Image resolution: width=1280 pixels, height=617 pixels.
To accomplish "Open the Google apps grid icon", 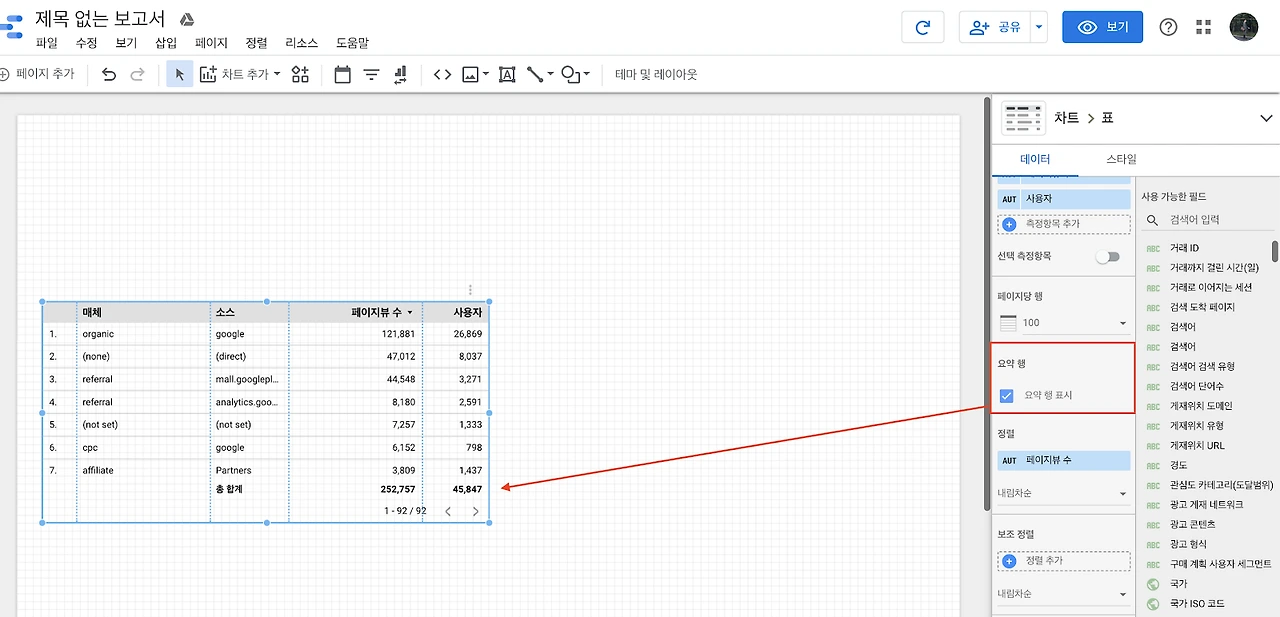I will (1203, 27).
